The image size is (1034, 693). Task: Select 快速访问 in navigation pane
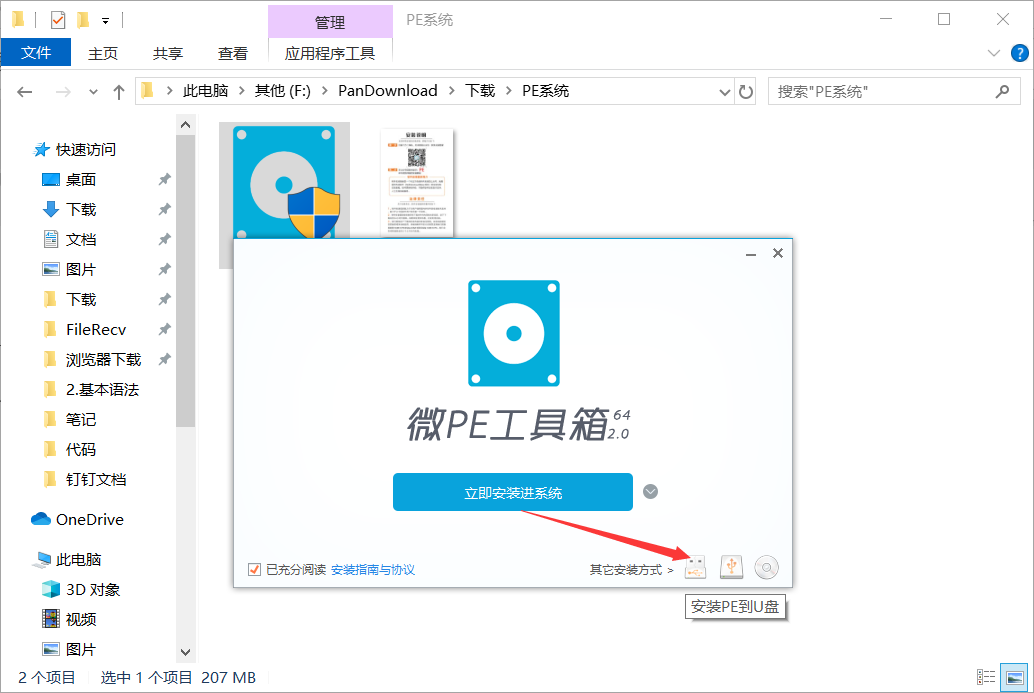tap(75, 150)
